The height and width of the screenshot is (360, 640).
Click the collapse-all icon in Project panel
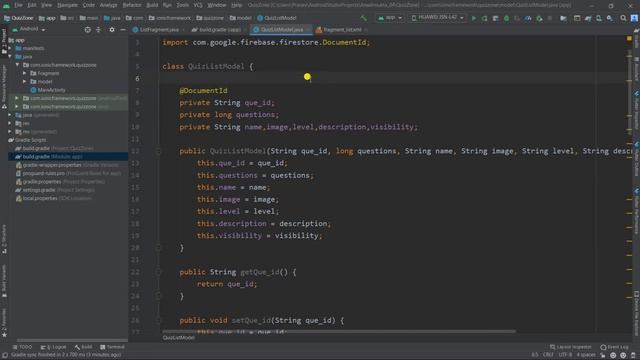pos(98,30)
